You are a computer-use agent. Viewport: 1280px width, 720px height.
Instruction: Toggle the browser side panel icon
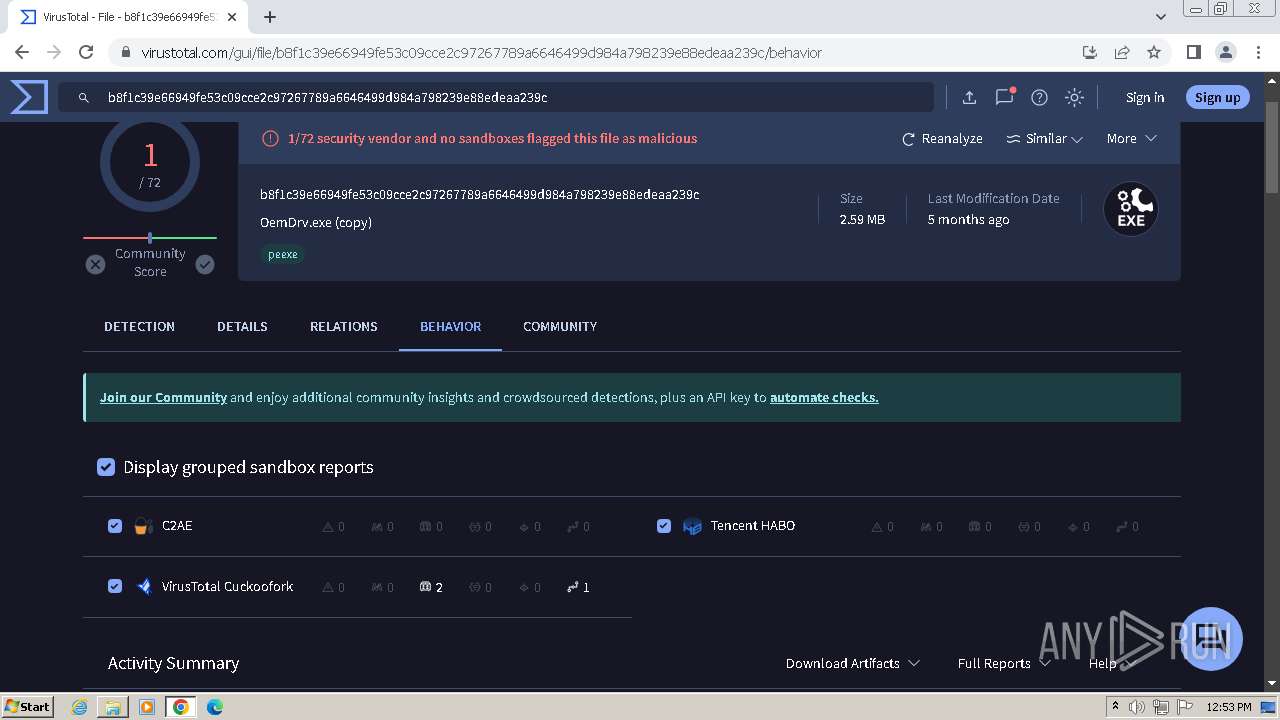tap(1193, 52)
